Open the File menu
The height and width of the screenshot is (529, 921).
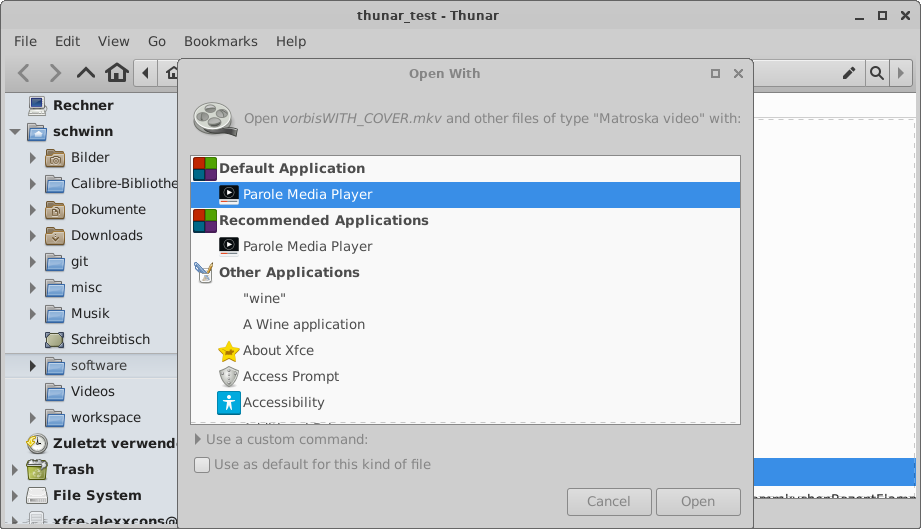(x=25, y=41)
